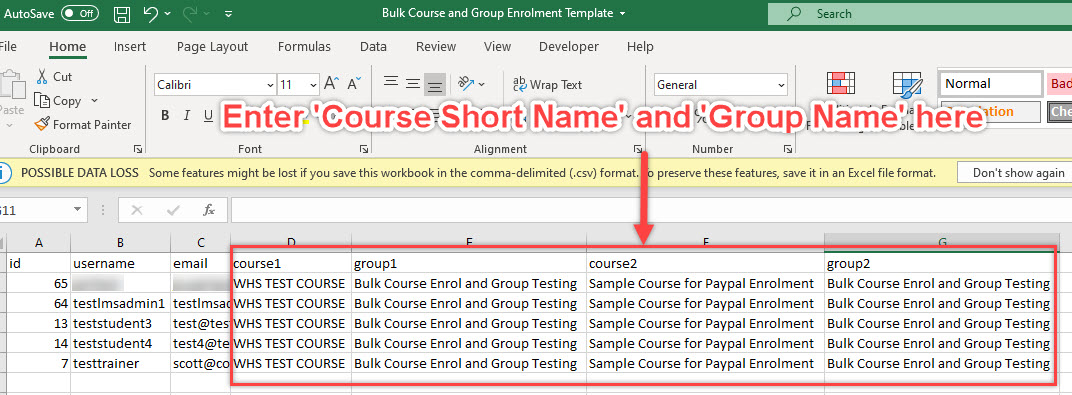Select the 'course1' header cell
1072x395 pixels.
pos(292,263)
